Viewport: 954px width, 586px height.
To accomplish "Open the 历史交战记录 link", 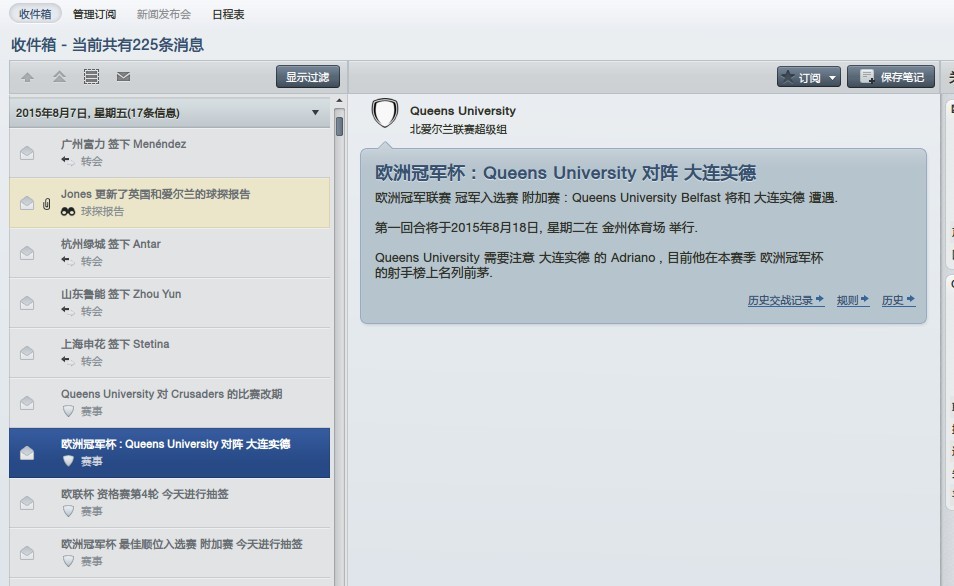I will (x=785, y=300).
